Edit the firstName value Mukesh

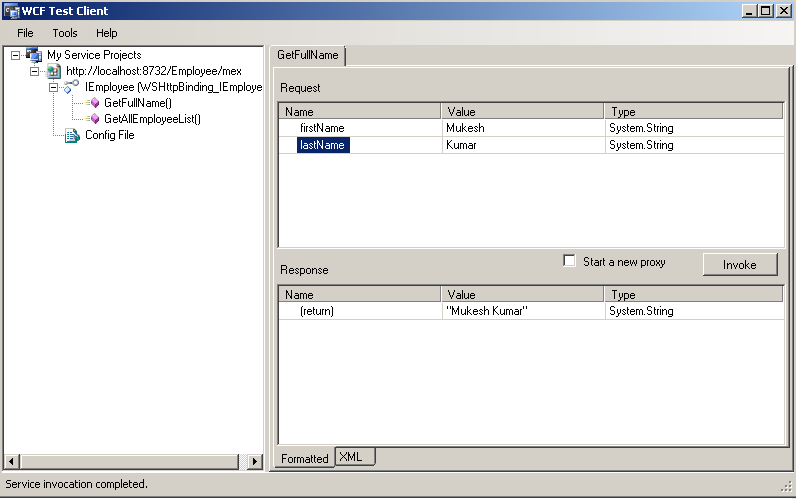pyautogui.click(x=523, y=128)
